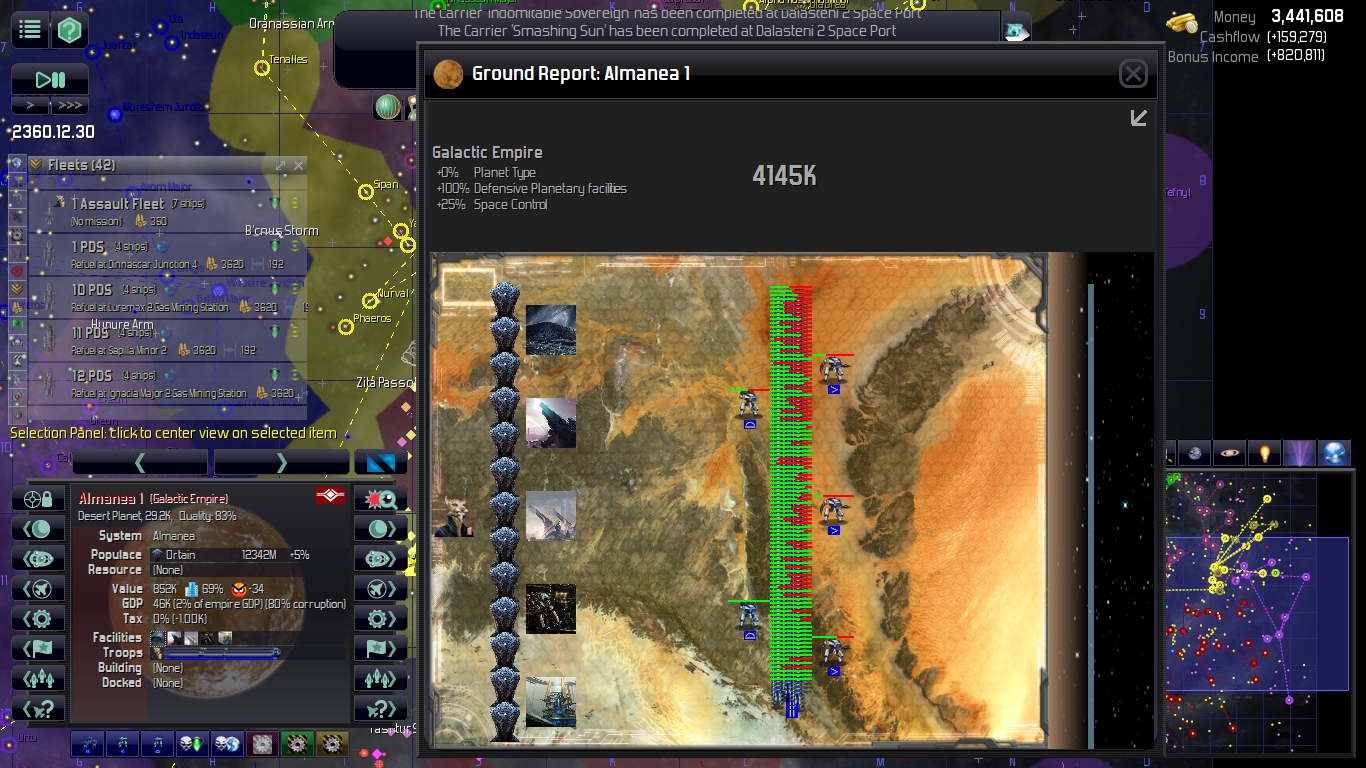Select top-right attacking mech troop unit
Image resolution: width=1366 pixels, height=768 pixels.
tap(832, 374)
